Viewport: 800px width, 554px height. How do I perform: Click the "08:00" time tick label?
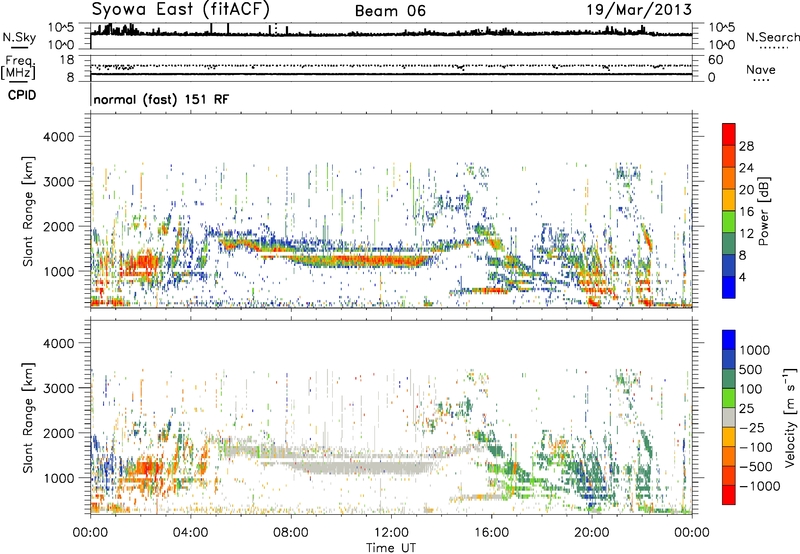pyautogui.click(x=291, y=533)
